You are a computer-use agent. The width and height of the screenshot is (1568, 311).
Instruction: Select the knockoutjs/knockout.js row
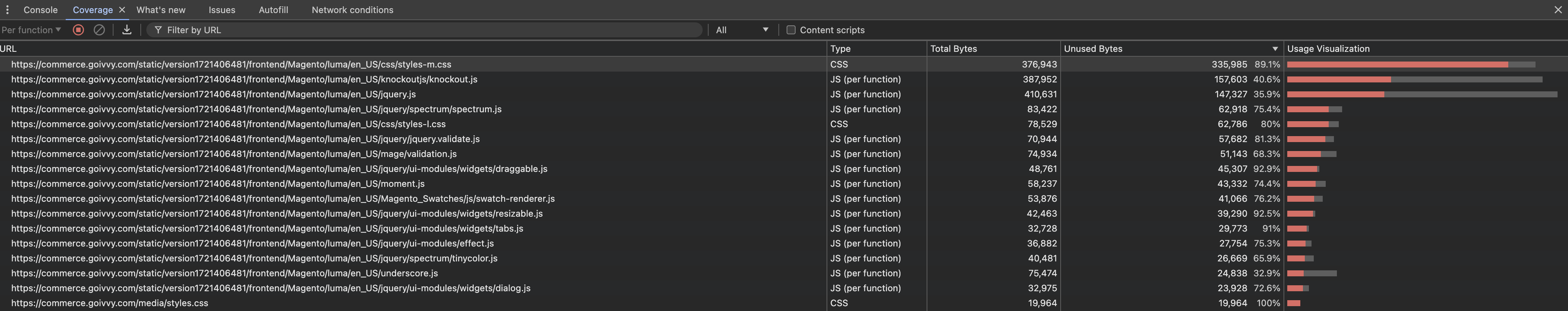tap(784, 79)
